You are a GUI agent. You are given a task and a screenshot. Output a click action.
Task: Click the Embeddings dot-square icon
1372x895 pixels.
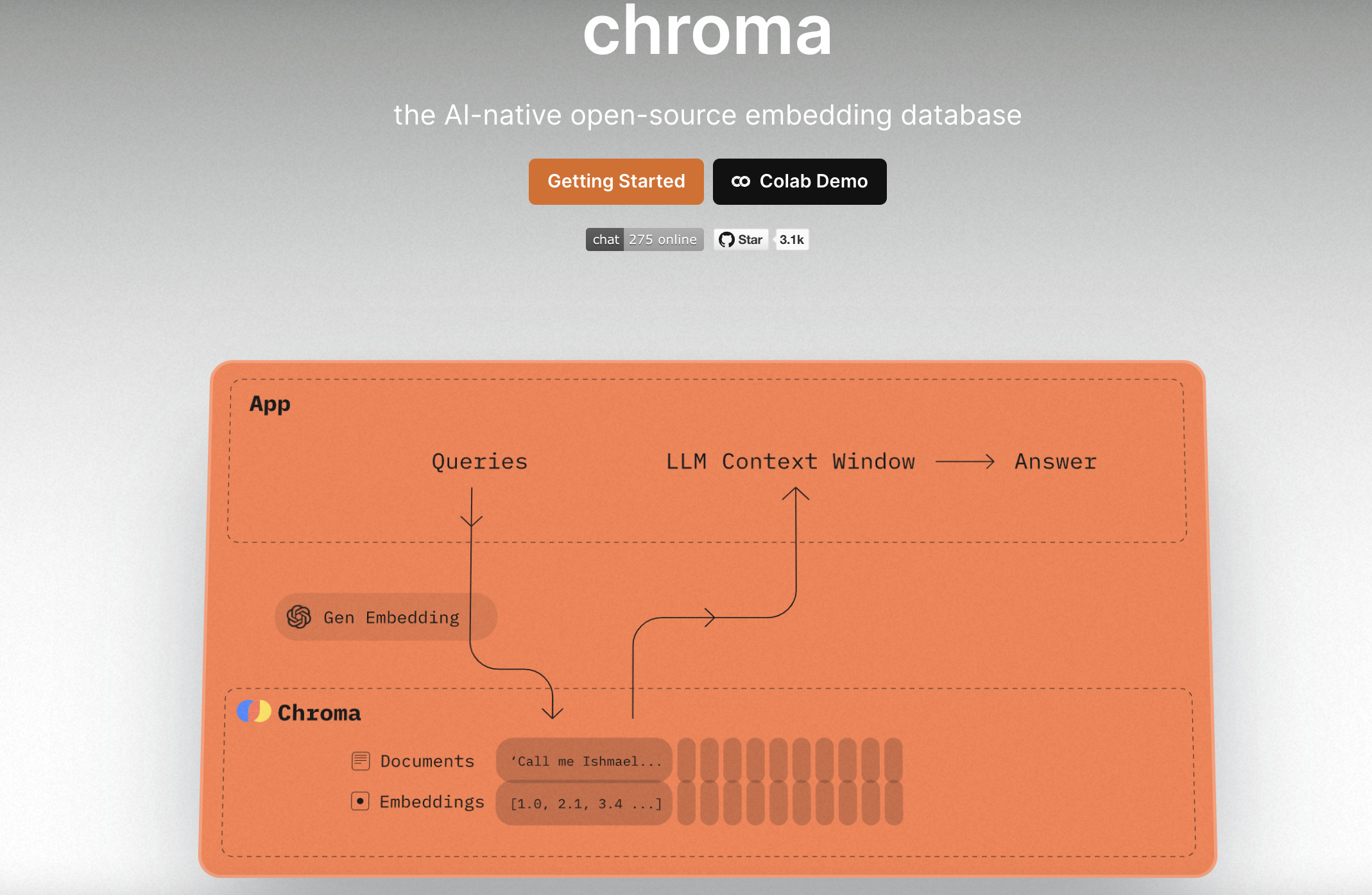pos(360,801)
